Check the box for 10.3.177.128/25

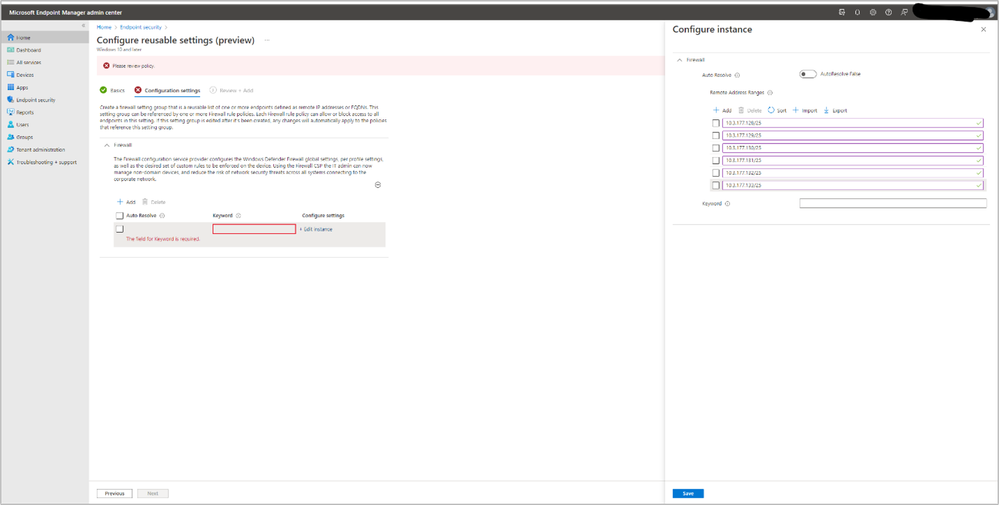coord(716,123)
